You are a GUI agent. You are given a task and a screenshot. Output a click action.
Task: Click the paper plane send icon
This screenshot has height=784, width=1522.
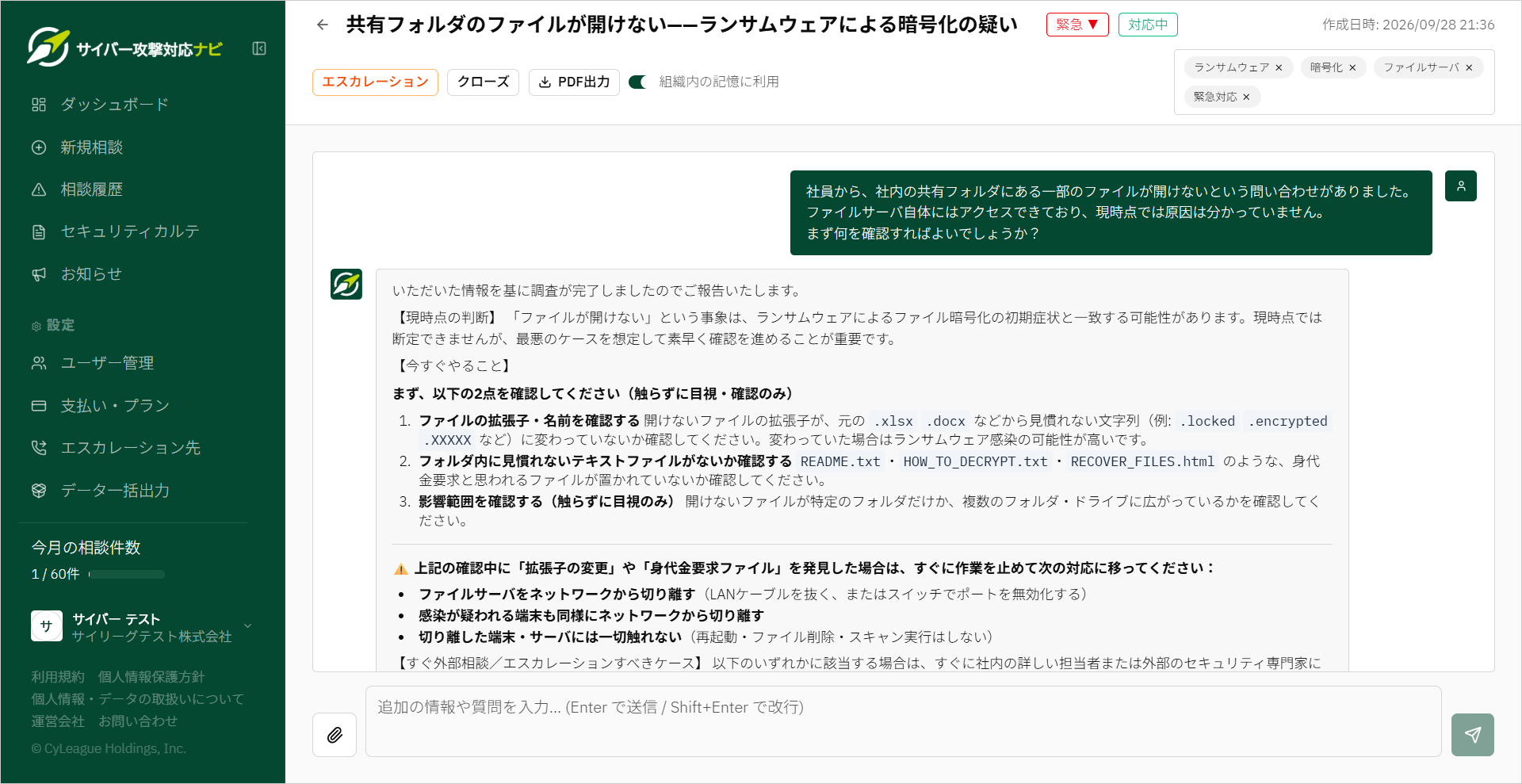pyautogui.click(x=1473, y=735)
